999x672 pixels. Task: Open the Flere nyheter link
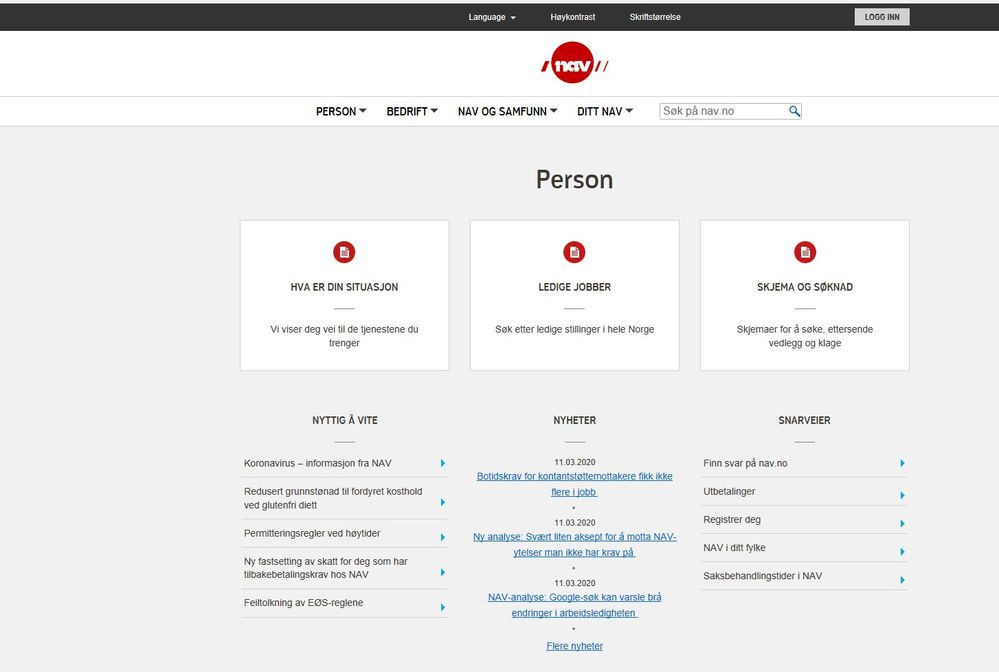574,646
